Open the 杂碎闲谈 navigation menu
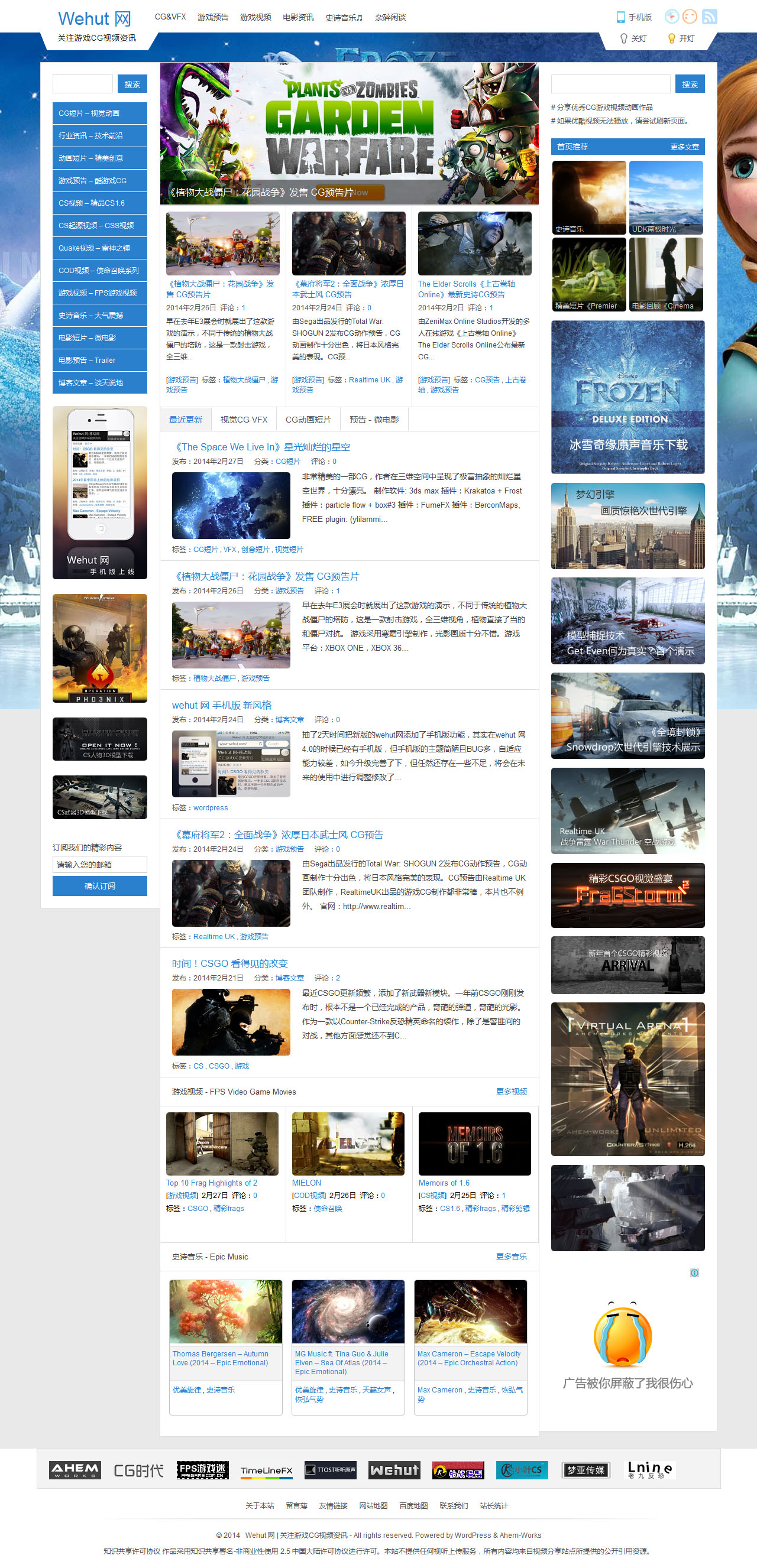This screenshot has width=757, height=1568. pyautogui.click(x=390, y=17)
